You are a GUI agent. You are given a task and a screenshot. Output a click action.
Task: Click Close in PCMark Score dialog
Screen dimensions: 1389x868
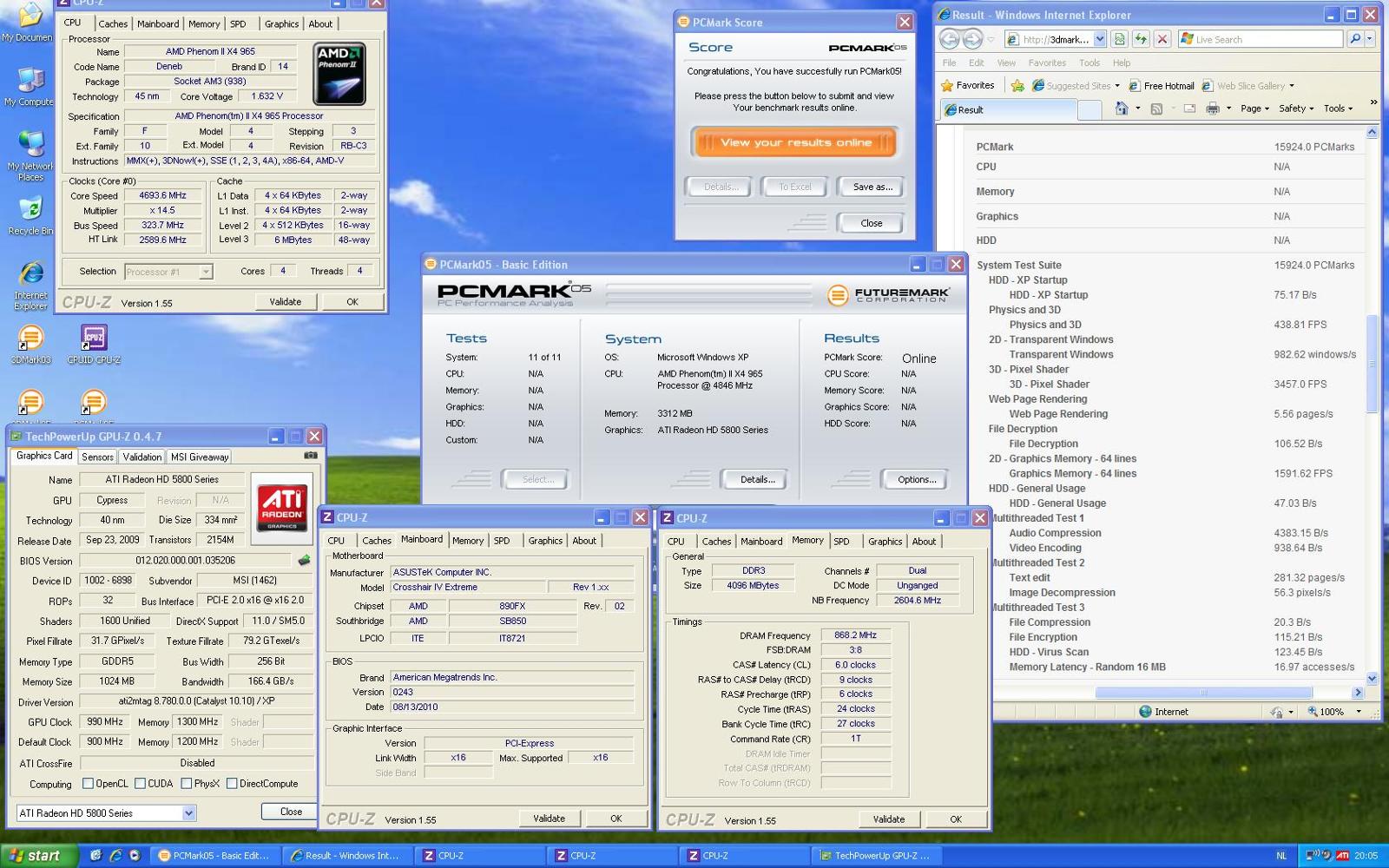coord(871,223)
